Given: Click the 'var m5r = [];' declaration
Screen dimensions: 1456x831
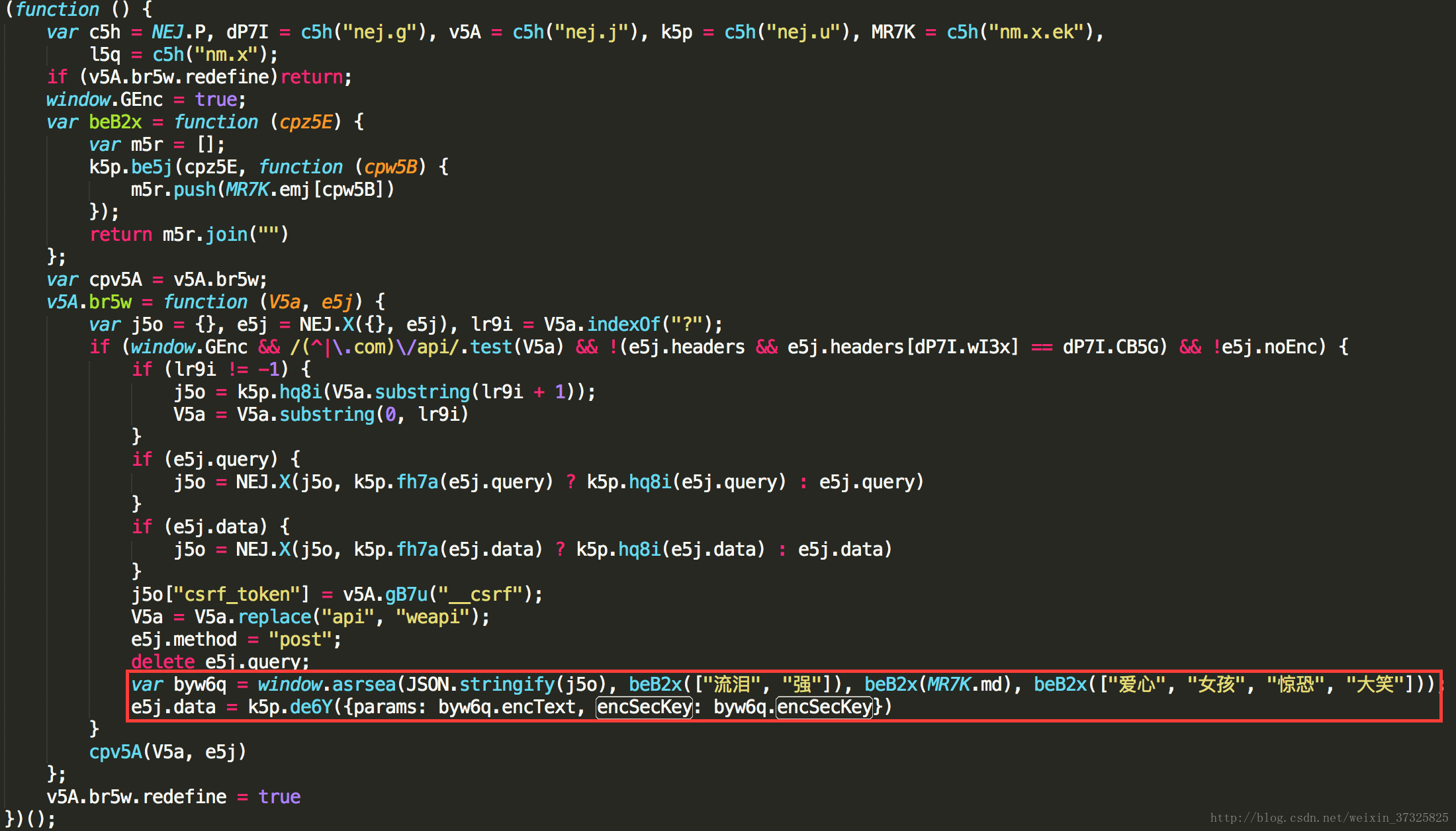Looking at the screenshot, I should coord(157,145).
